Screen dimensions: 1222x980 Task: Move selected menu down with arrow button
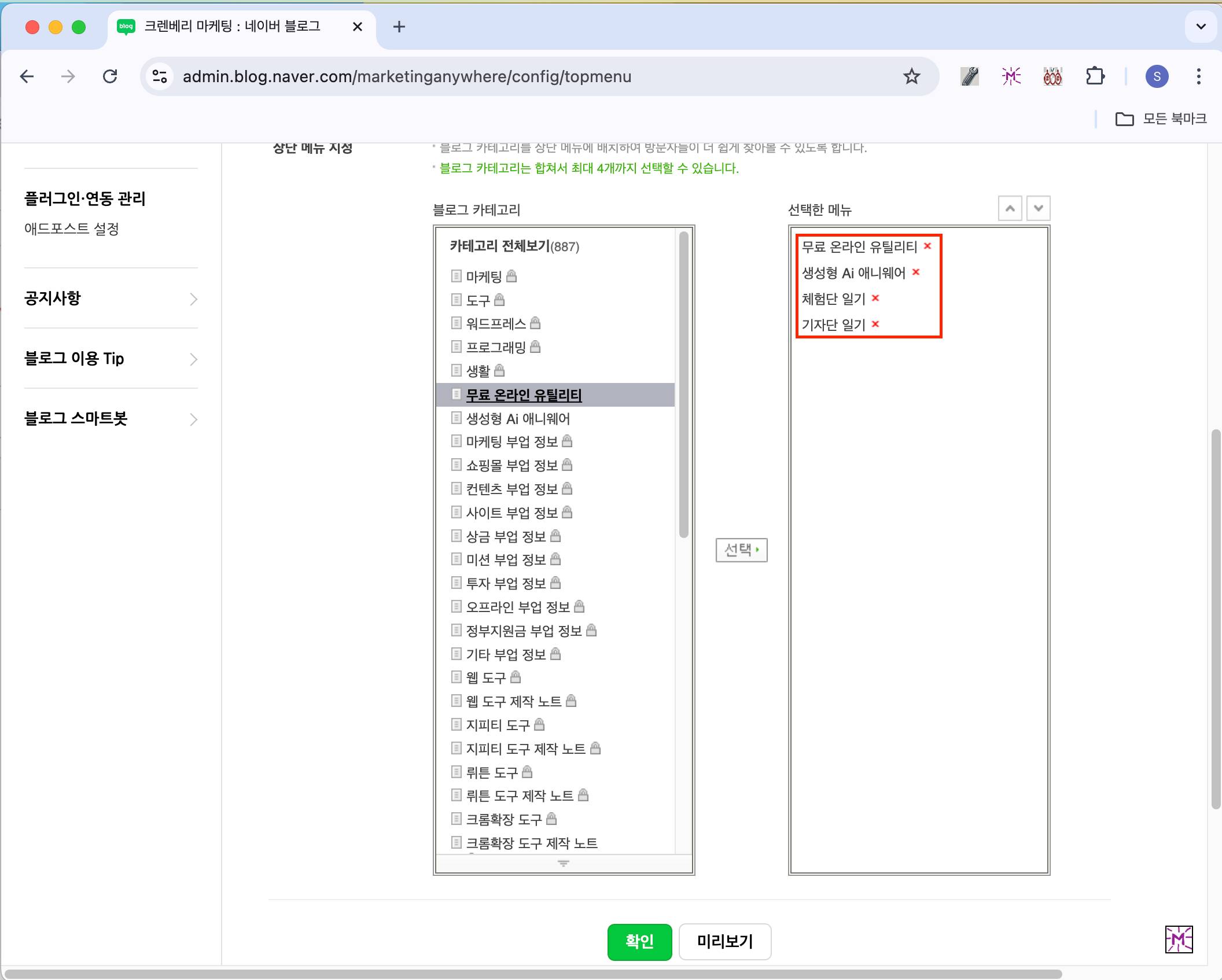click(1038, 208)
